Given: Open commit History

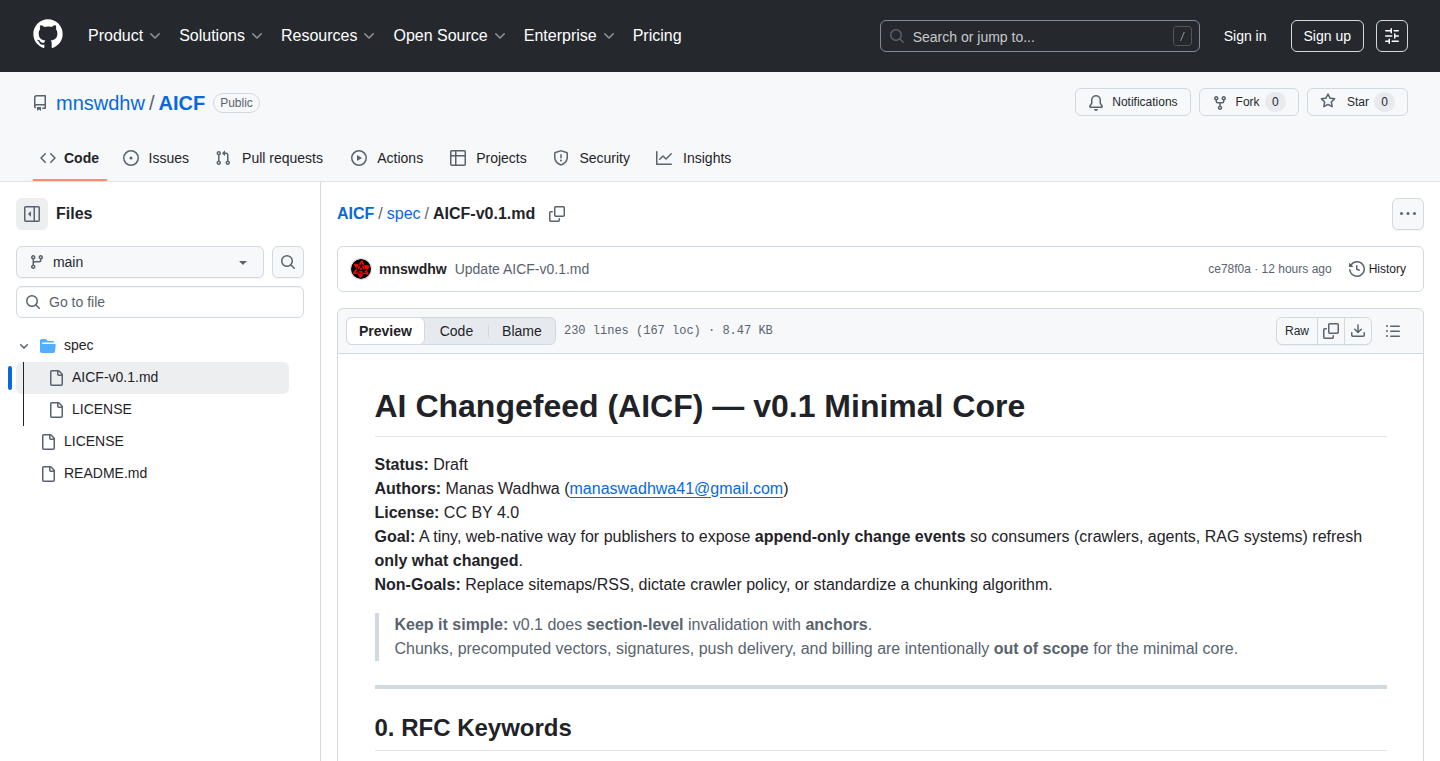Looking at the screenshot, I should tap(1377, 269).
